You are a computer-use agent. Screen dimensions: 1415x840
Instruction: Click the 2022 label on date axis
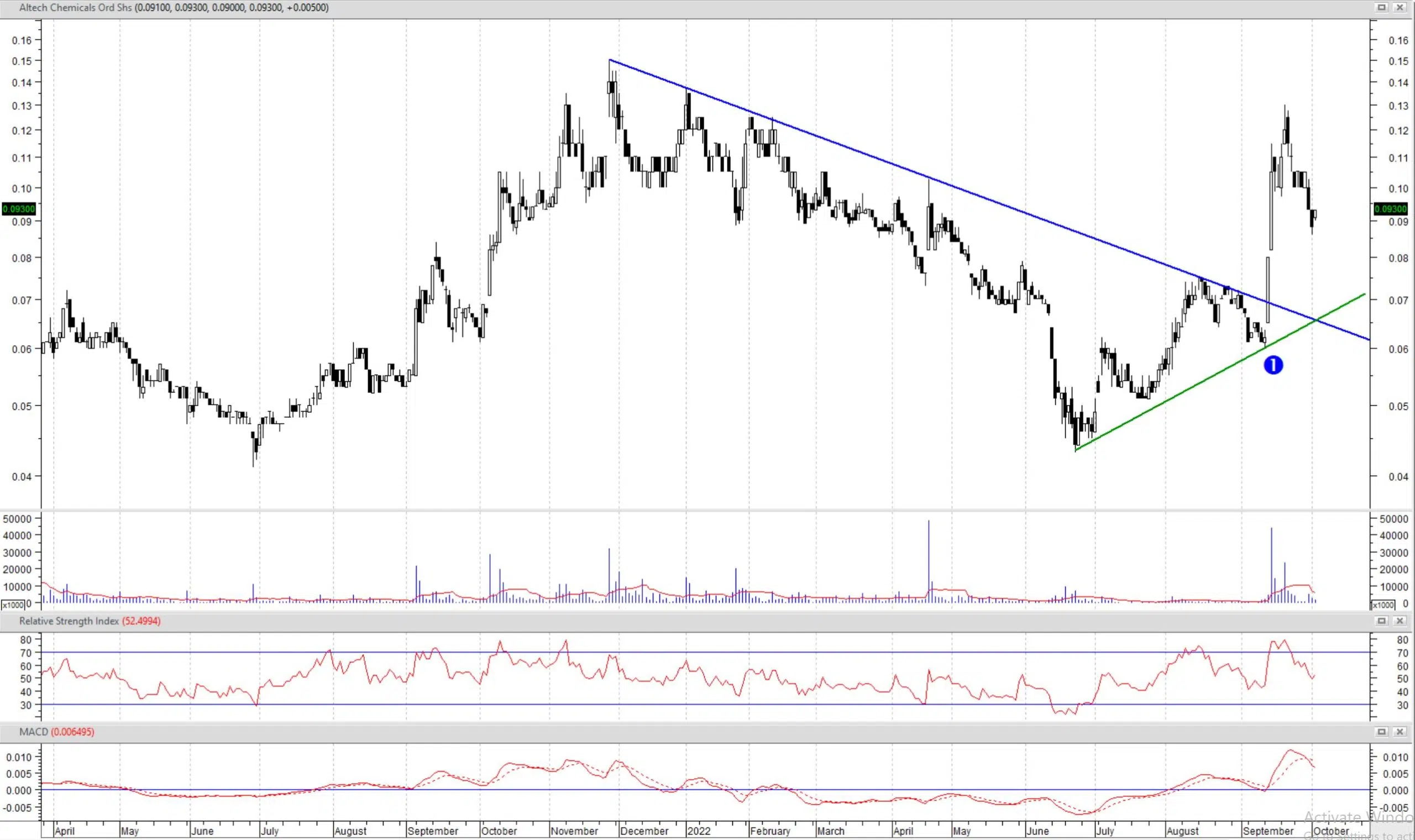[699, 831]
